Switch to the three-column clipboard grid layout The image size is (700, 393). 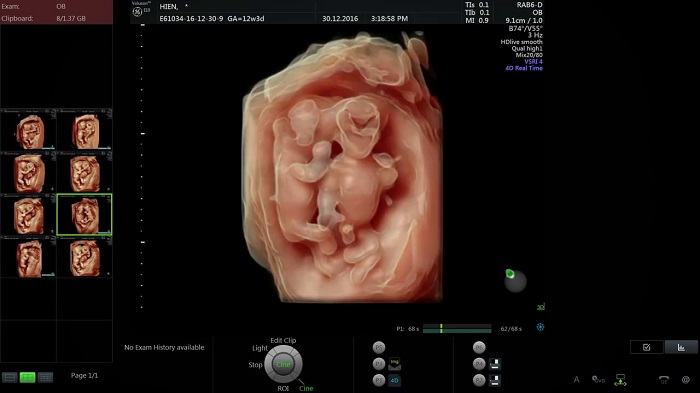[45, 377]
